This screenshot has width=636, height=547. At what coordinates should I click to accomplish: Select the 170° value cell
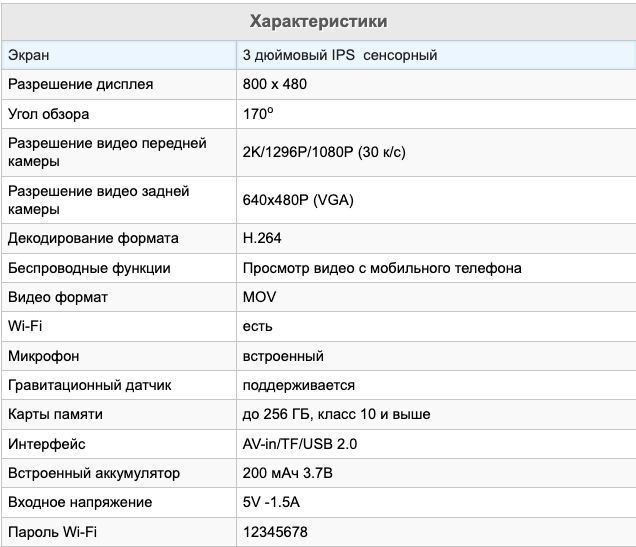[x=258, y=114]
